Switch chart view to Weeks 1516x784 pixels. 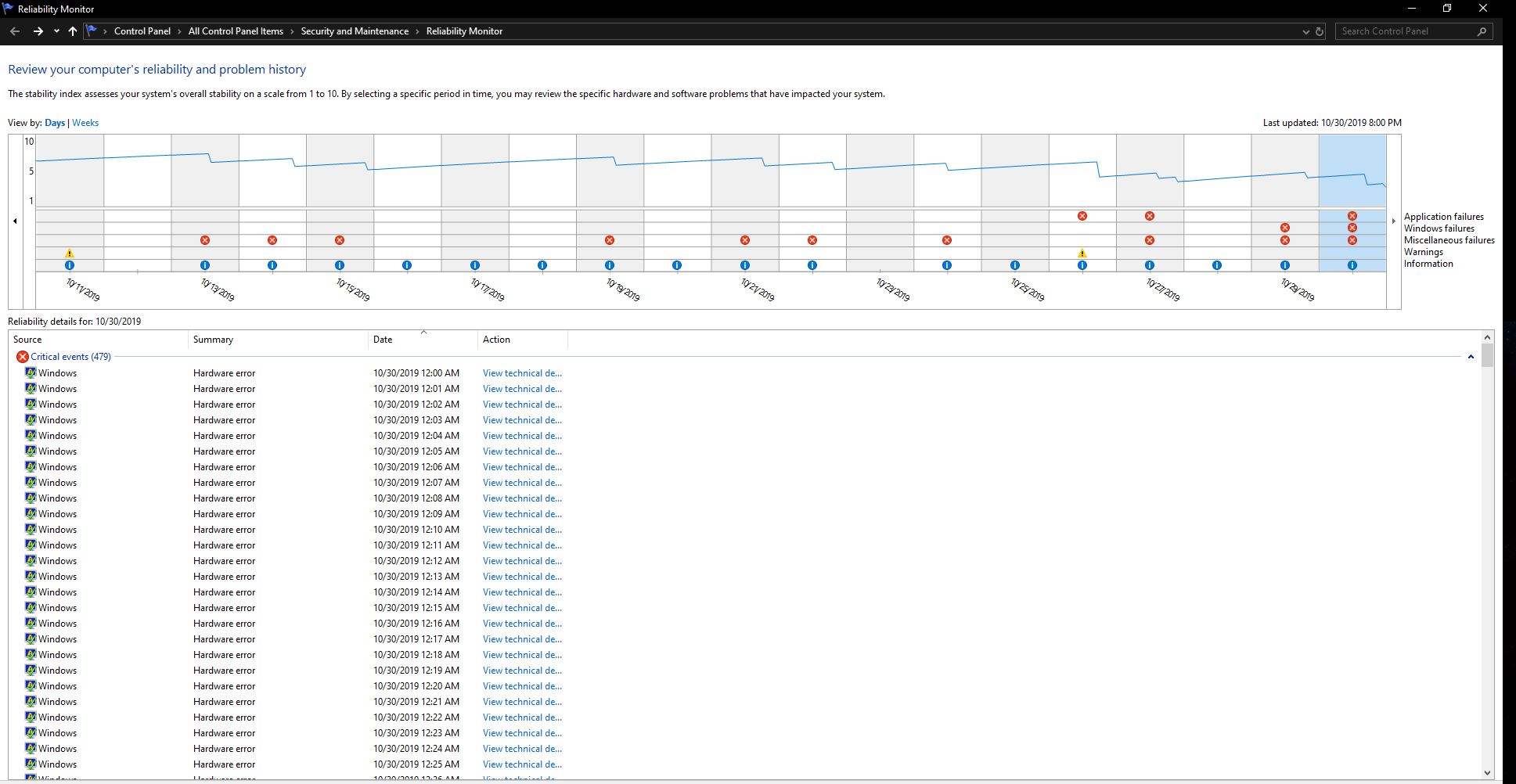pos(85,123)
